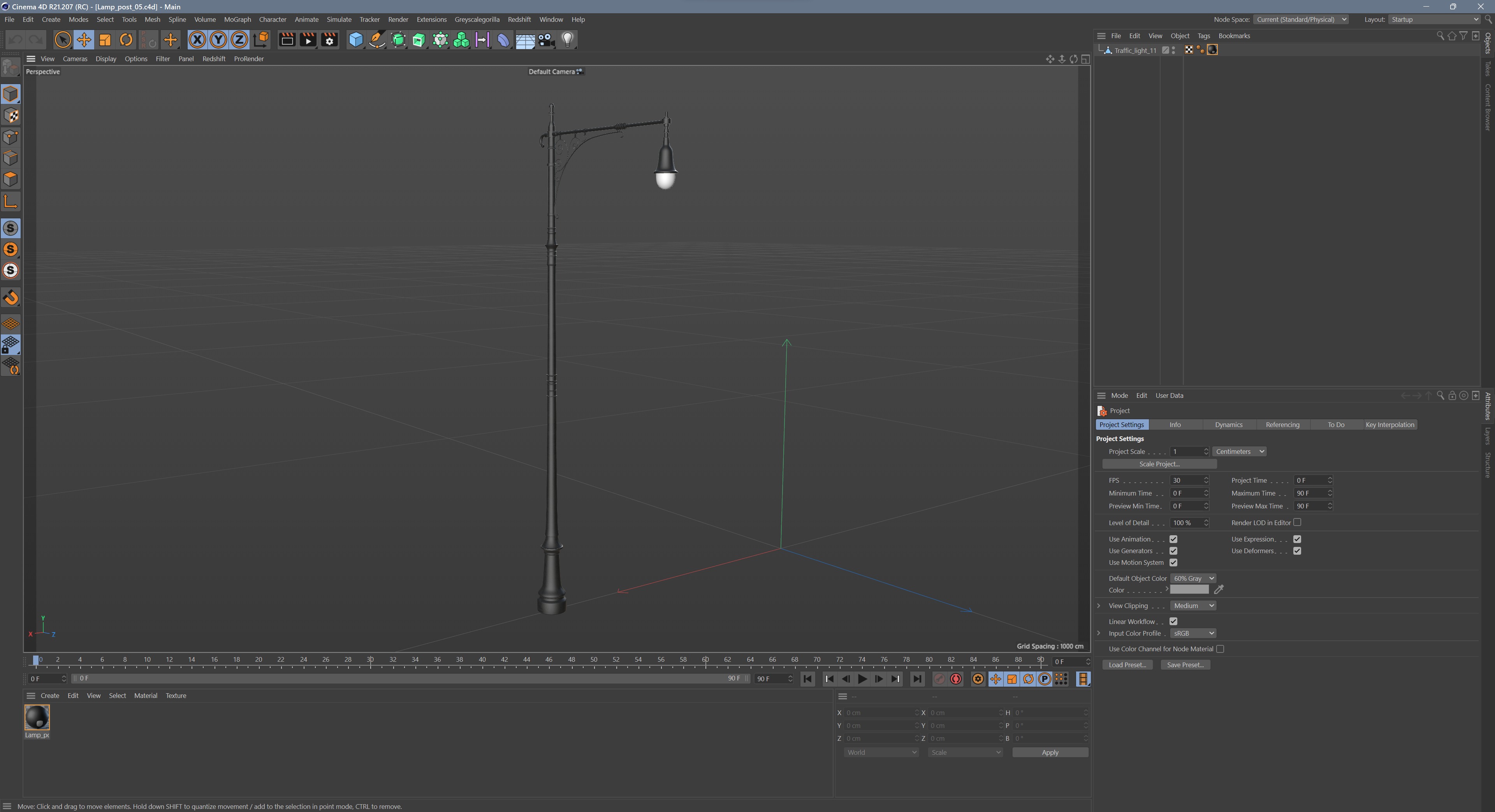Add a Cube primitive object
Image resolution: width=1495 pixels, height=812 pixels.
click(355, 39)
